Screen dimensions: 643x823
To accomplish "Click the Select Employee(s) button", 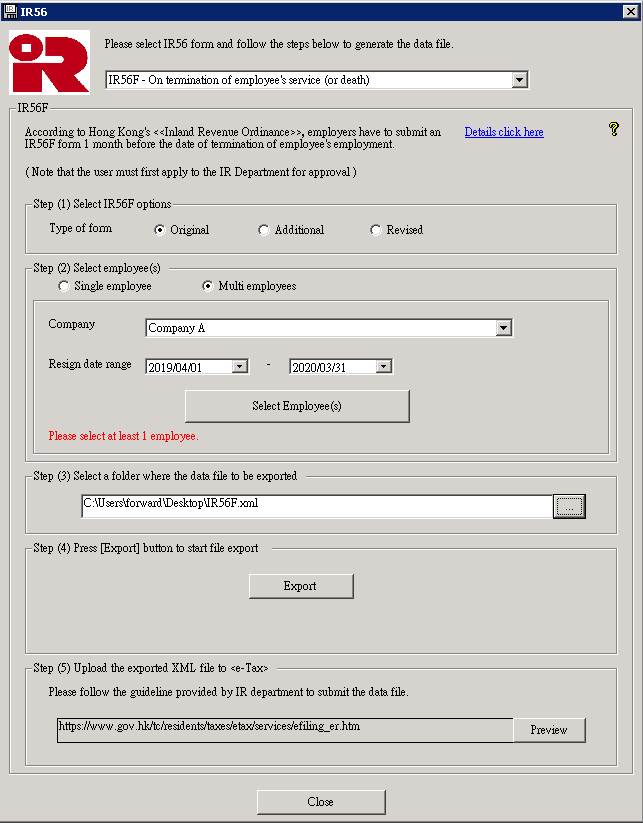I will click(x=297, y=406).
